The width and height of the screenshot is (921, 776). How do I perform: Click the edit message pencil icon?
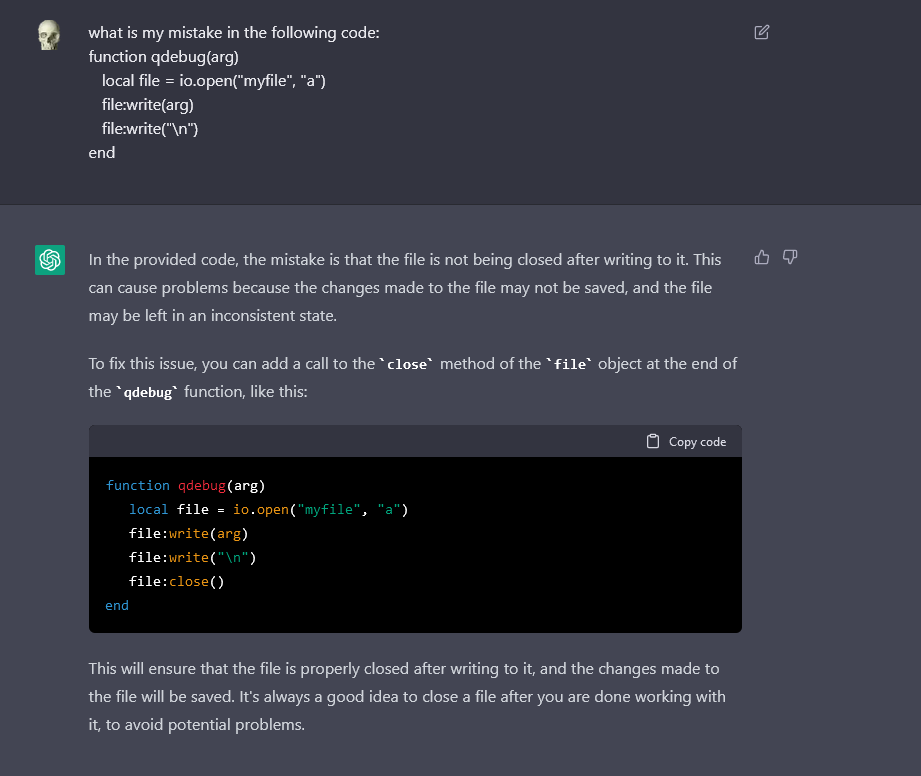point(761,32)
